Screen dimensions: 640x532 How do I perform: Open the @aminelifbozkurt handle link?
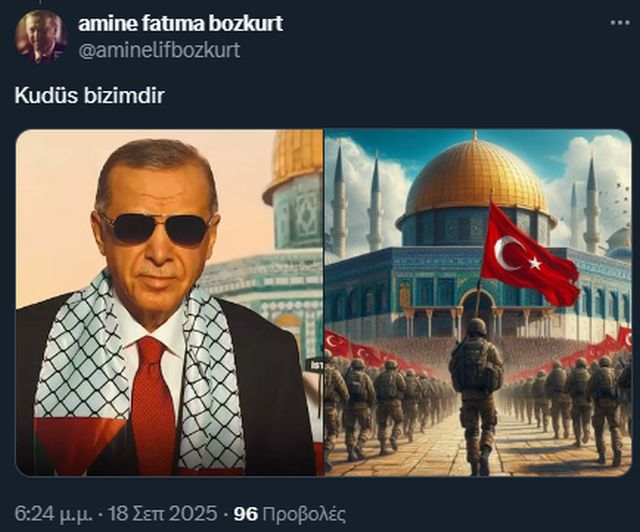click(159, 50)
